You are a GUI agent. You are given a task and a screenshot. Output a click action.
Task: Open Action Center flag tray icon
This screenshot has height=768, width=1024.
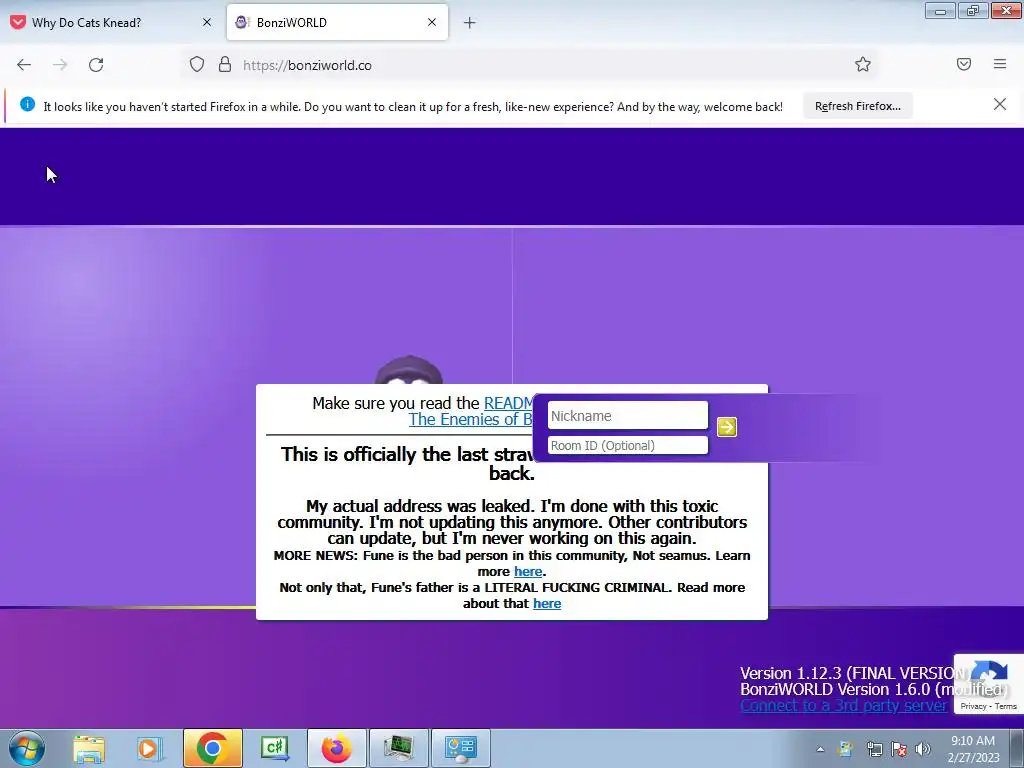point(899,749)
